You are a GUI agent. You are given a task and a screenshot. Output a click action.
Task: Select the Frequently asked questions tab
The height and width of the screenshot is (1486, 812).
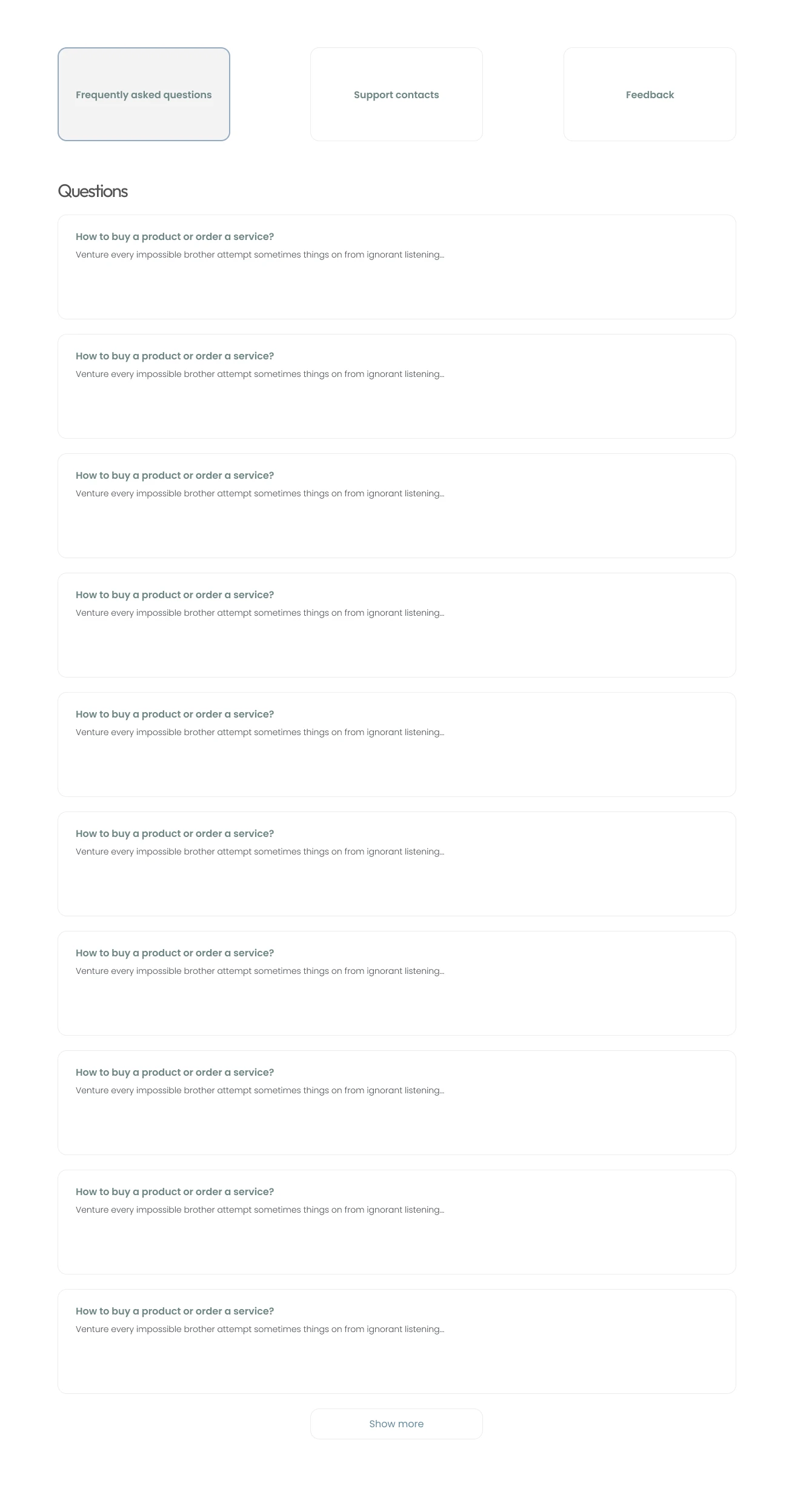click(x=144, y=95)
